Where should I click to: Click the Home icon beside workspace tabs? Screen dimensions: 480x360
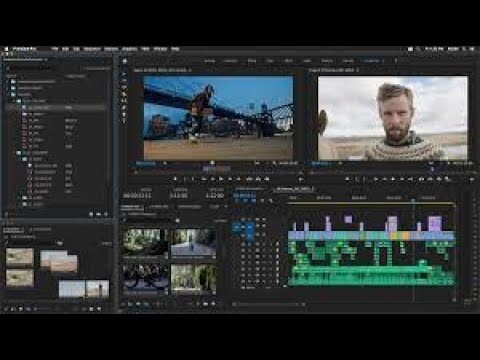coord(125,61)
